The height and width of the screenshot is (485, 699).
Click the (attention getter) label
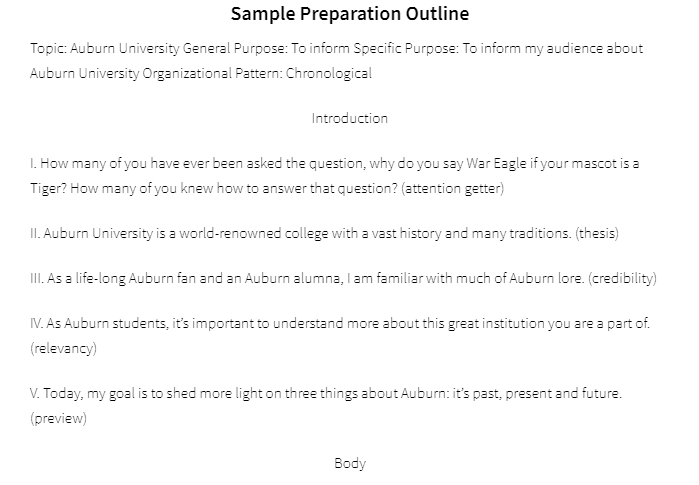pos(452,189)
